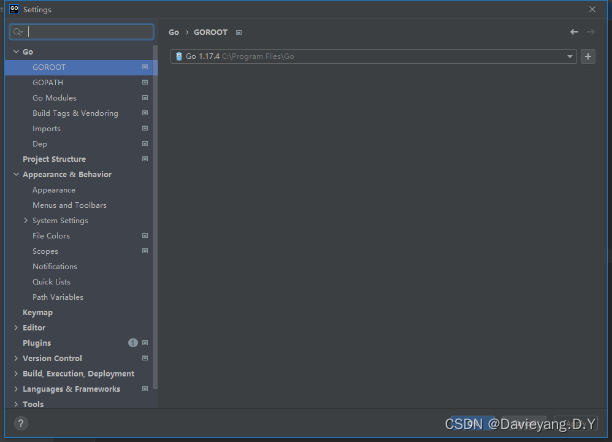Click the project icon beside Go Modules
Screen dimensions: 612x442
click(145, 98)
